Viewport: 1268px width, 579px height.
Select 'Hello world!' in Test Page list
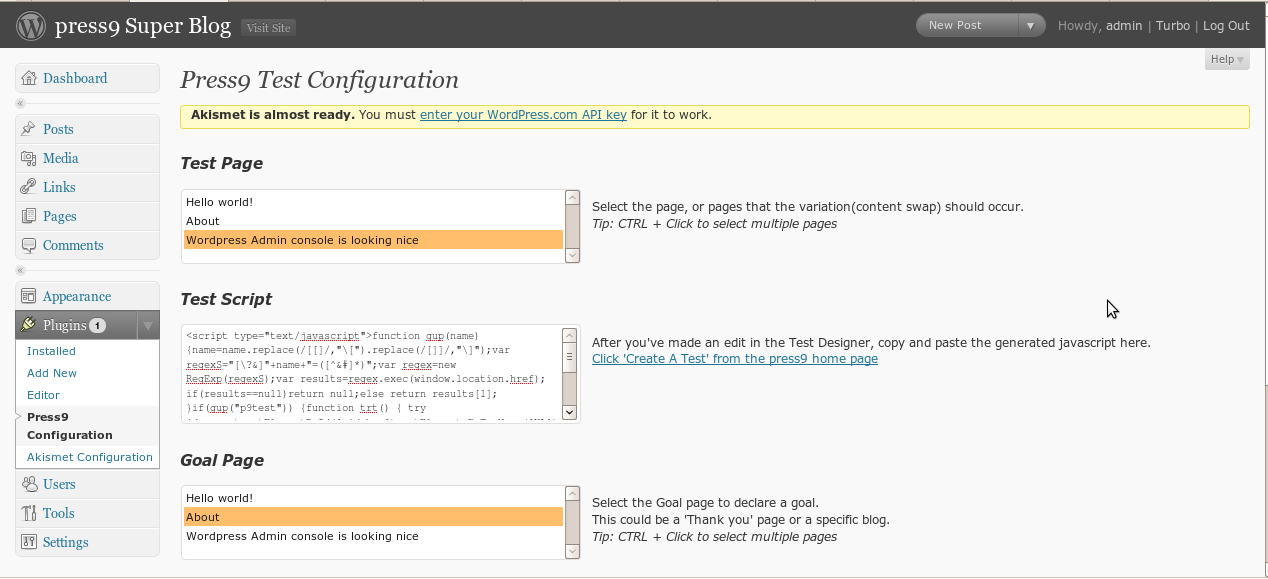tap(373, 202)
